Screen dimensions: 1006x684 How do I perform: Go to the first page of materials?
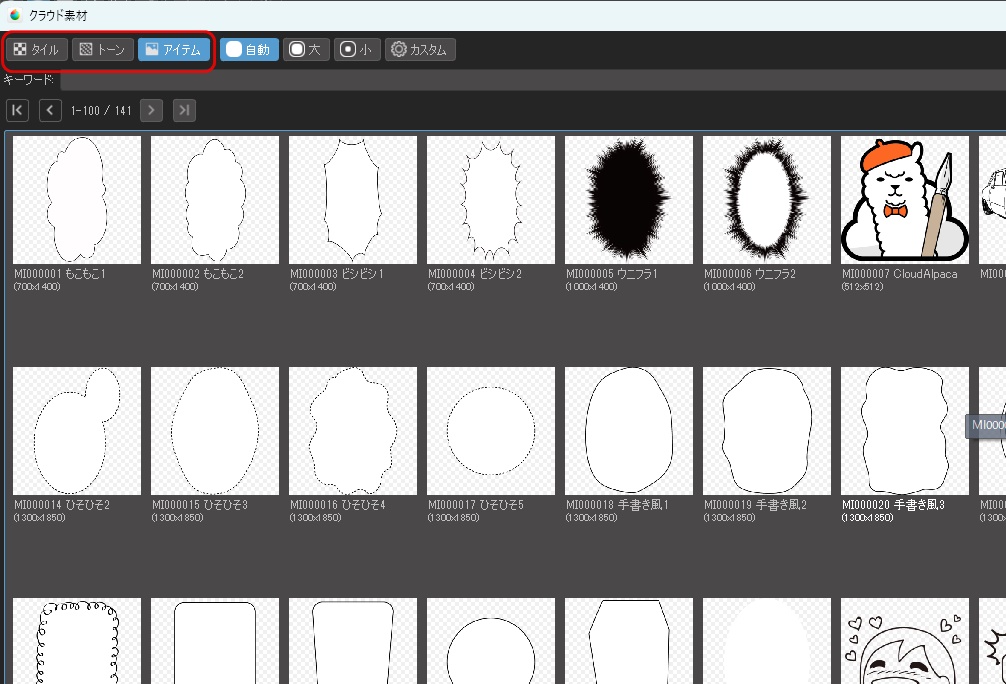tap(17, 110)
